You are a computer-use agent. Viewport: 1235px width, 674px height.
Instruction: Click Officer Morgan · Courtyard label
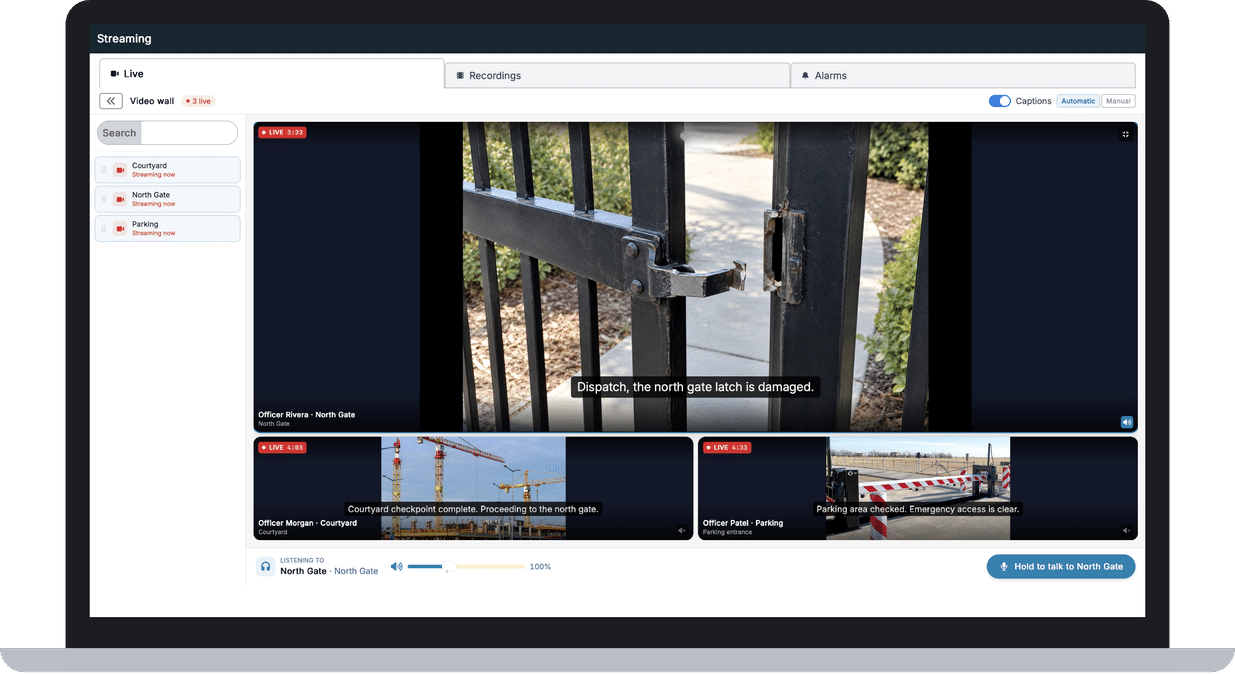[308, 522]
